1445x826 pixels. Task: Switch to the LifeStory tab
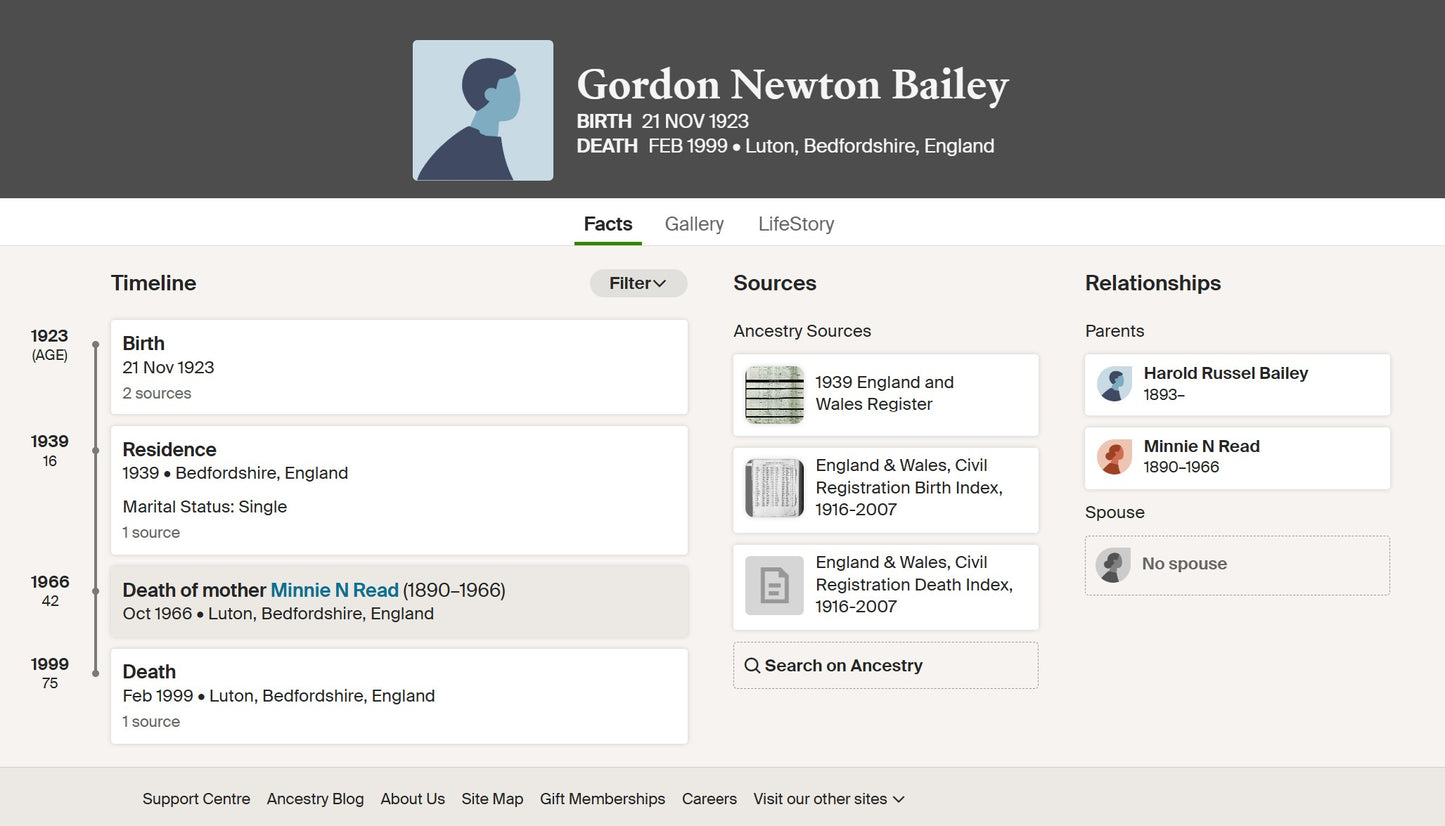(796, 224)
